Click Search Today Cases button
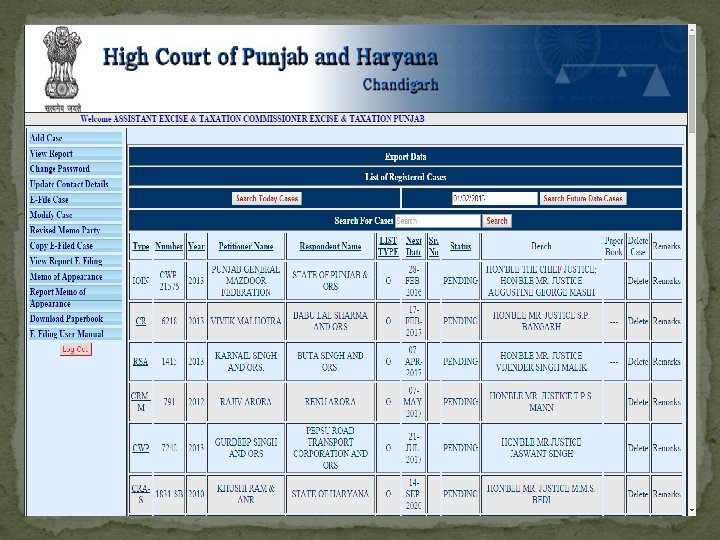Image resolution: width=720 pixels, height=540 pixels. (x=267, y=198)
